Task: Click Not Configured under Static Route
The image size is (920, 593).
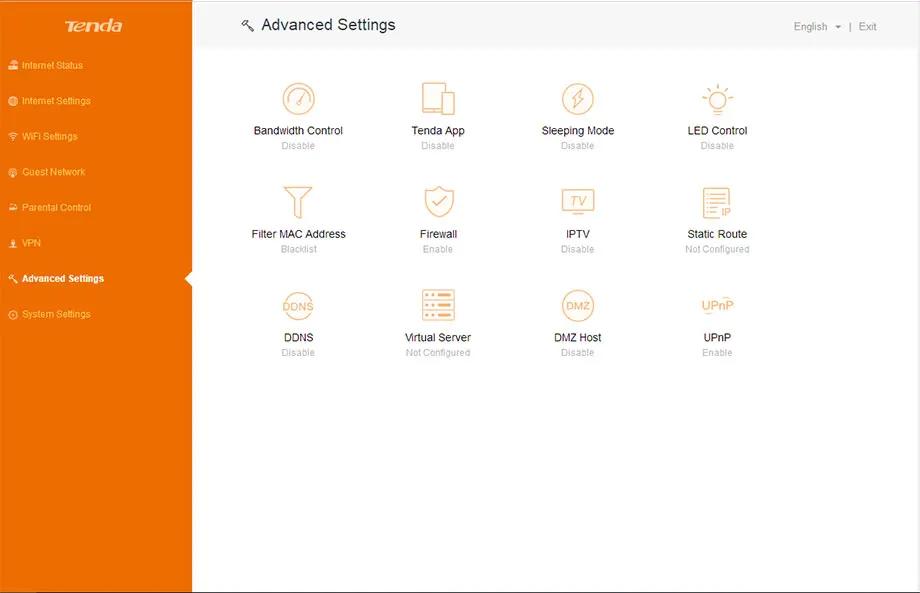Action: pyautogui.click(x=717, y=249)
